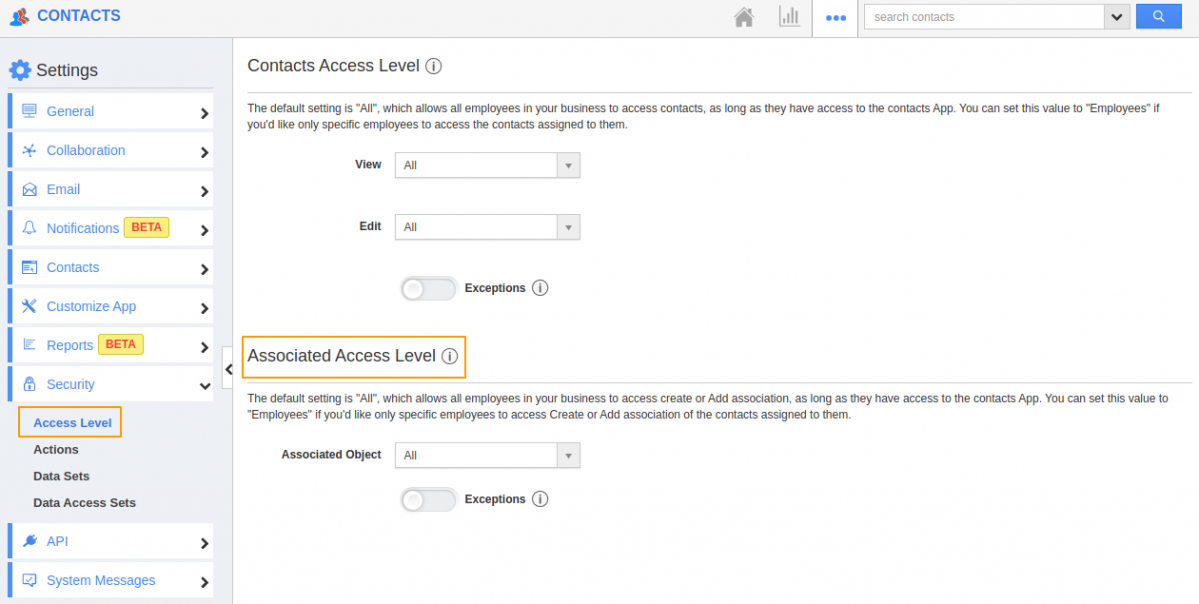
Task: Open the Data Sets link
Action: click(61, 476)
